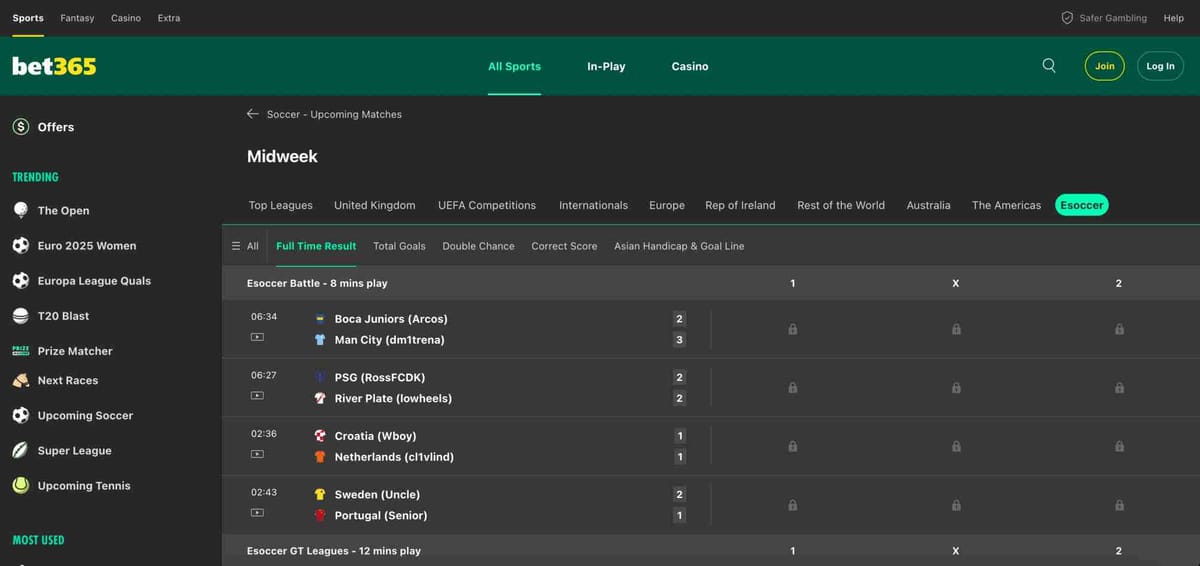Viewport: 1200px width, 566px height.
Task: Click locked home-win odds for Boca Juniors match
Action: (x=793, y=329)
